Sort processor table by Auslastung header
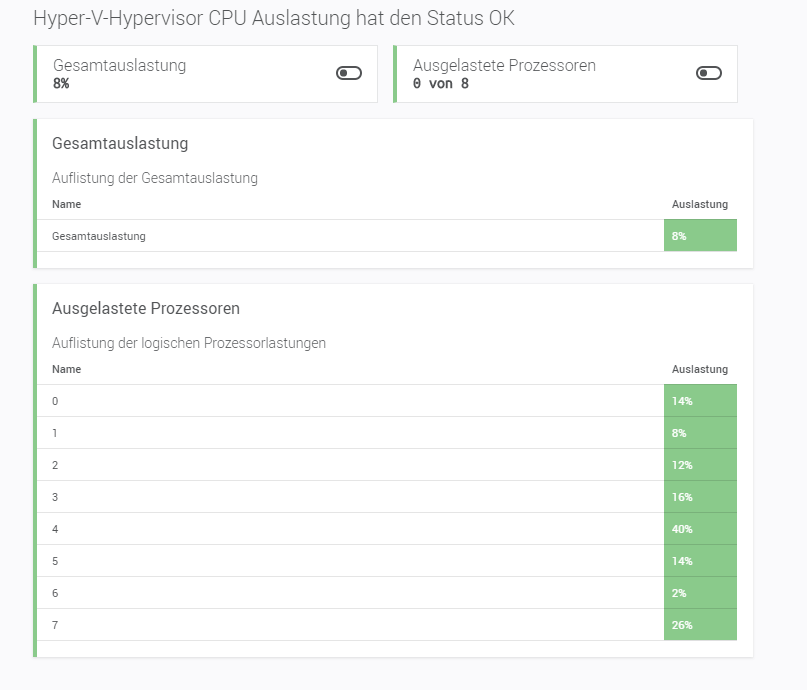Image resolution: width=807 pixels, height=690 pixels. [x=699, y=369]
